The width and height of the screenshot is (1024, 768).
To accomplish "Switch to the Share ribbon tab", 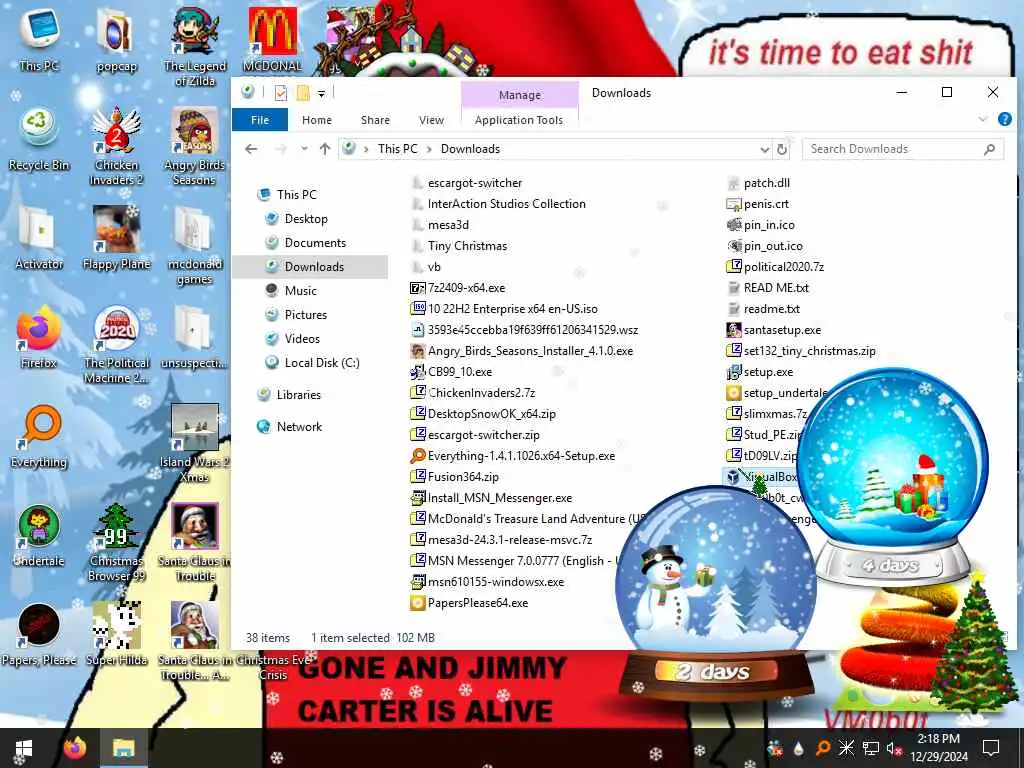I will 375,120.
